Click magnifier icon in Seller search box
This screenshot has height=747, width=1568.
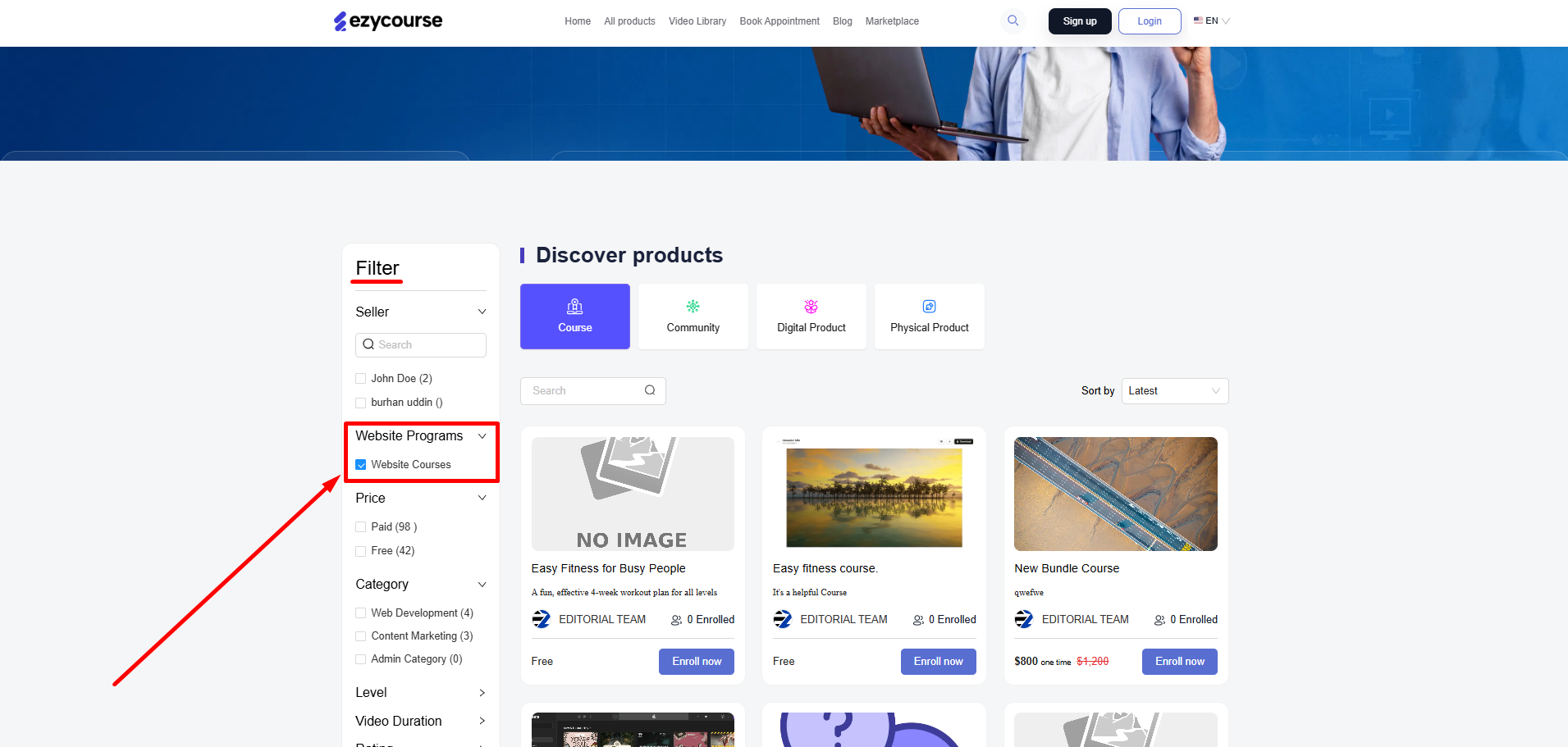tap(368, 344)
